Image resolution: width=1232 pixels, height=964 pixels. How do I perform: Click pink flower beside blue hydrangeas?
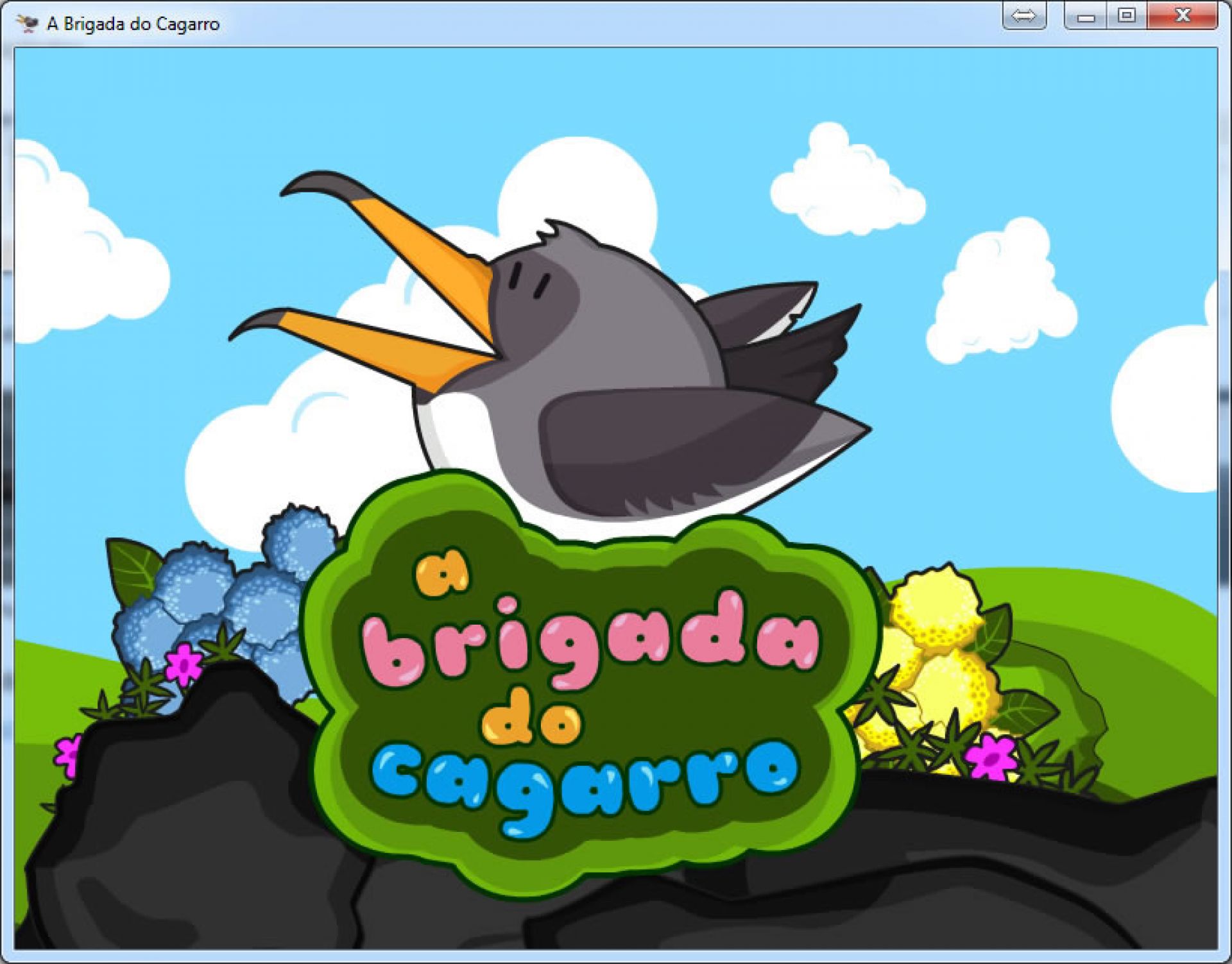point(184,664)
